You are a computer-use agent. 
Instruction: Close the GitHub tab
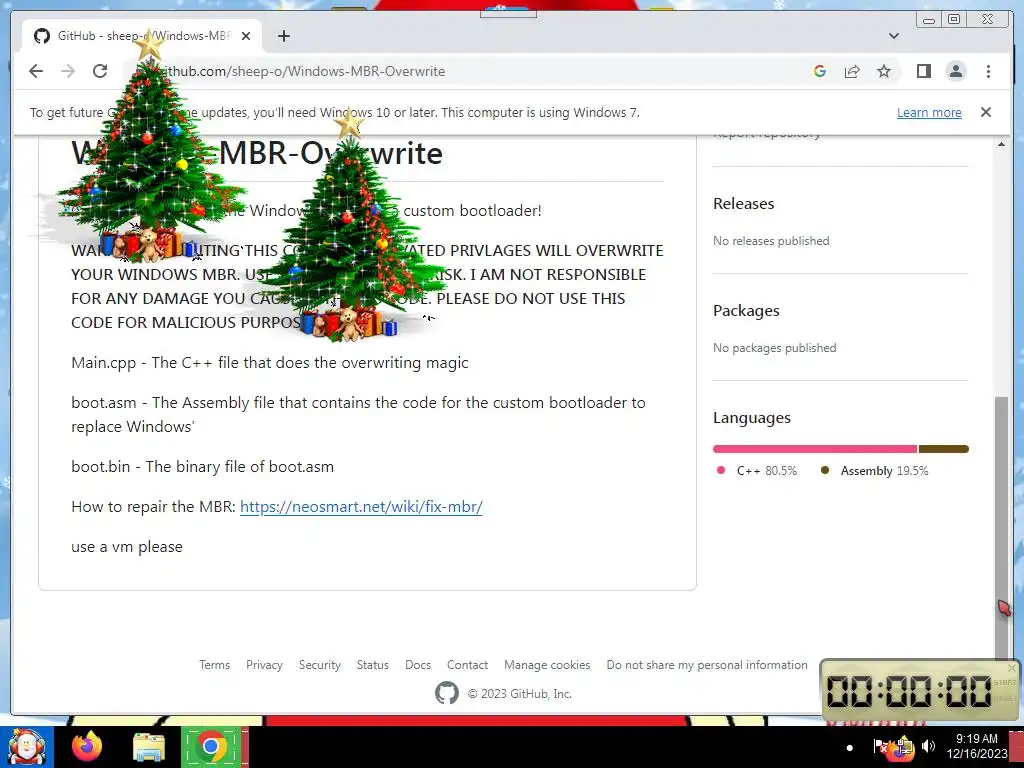[246, 36]
